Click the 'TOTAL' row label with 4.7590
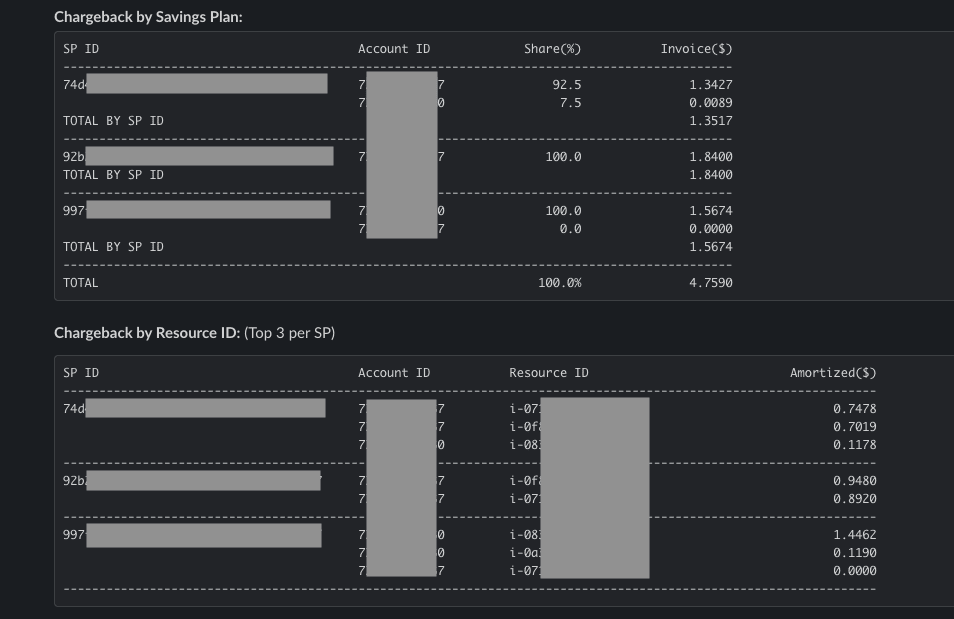 click(x=80, y=282)
